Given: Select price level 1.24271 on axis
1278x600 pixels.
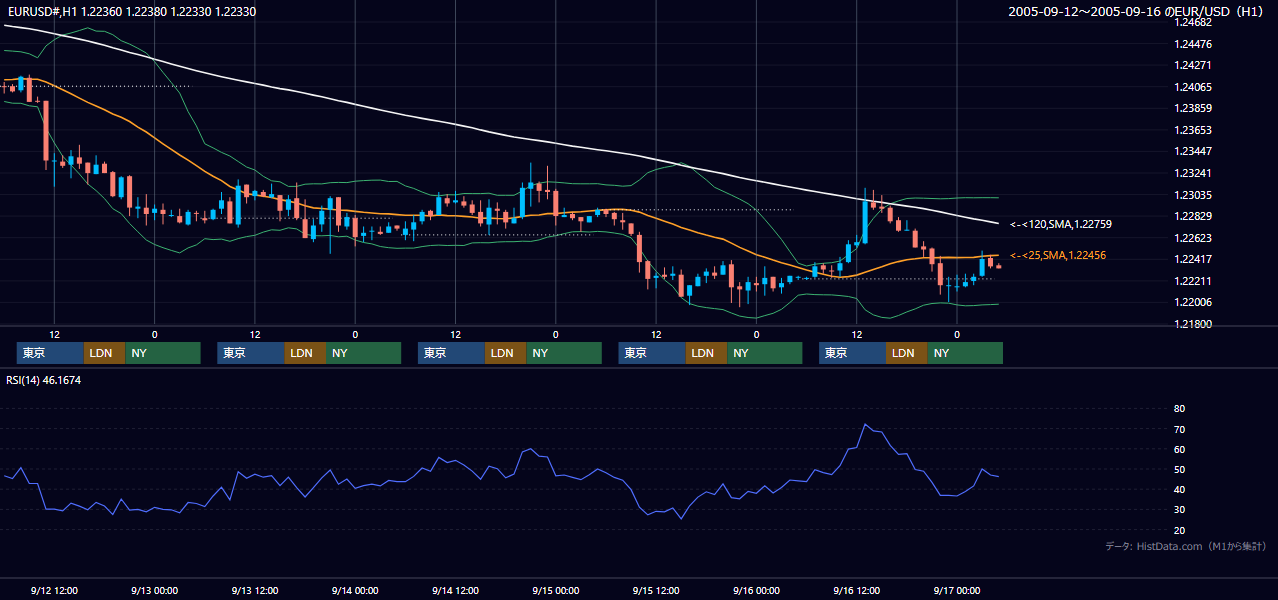Looking at the screenshot, I should pos(1194,65).
